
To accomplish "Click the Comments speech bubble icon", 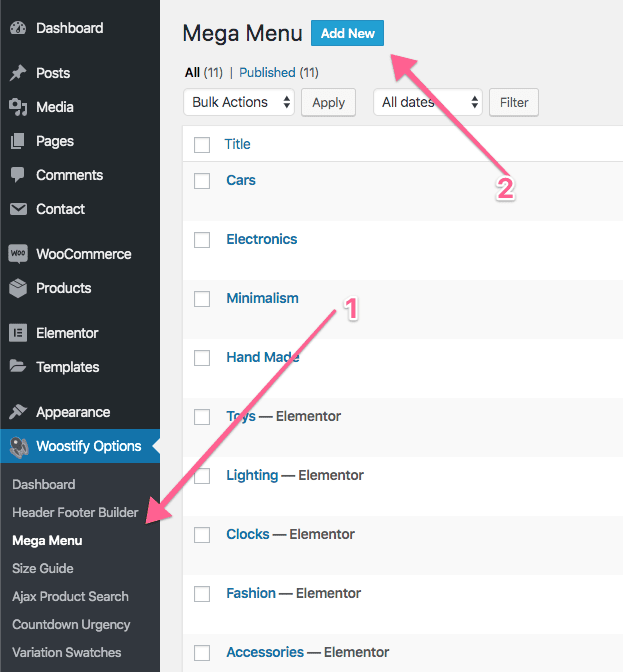I will (x=18, y=175).
